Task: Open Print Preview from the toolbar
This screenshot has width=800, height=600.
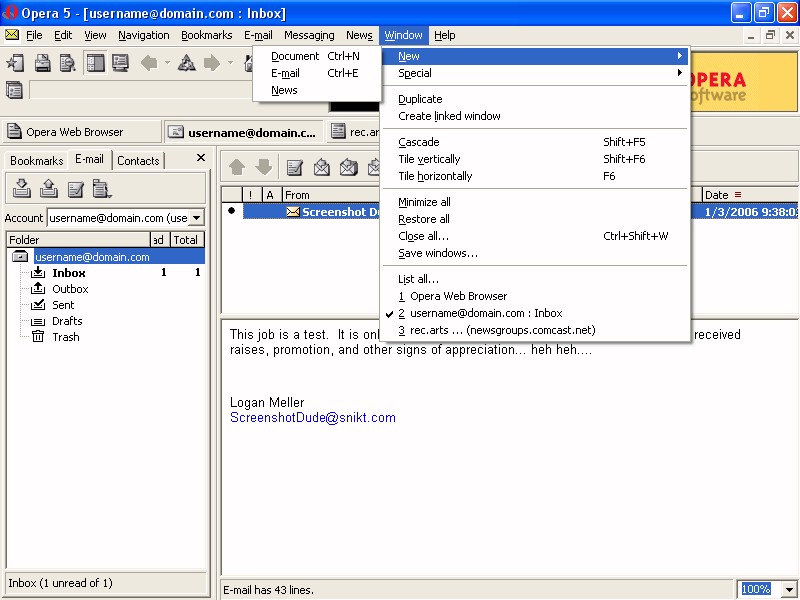Action: coord(68,63)
